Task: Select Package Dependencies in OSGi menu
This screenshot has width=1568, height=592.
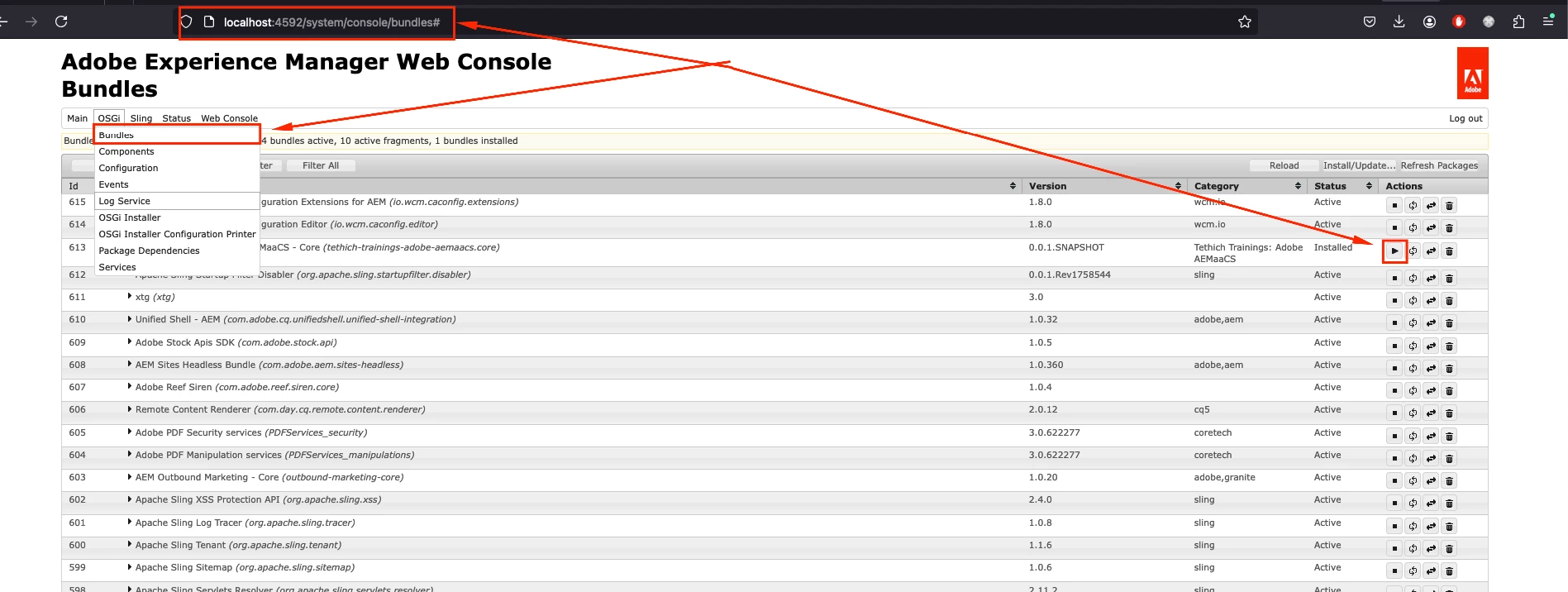Action: [177, 251]
